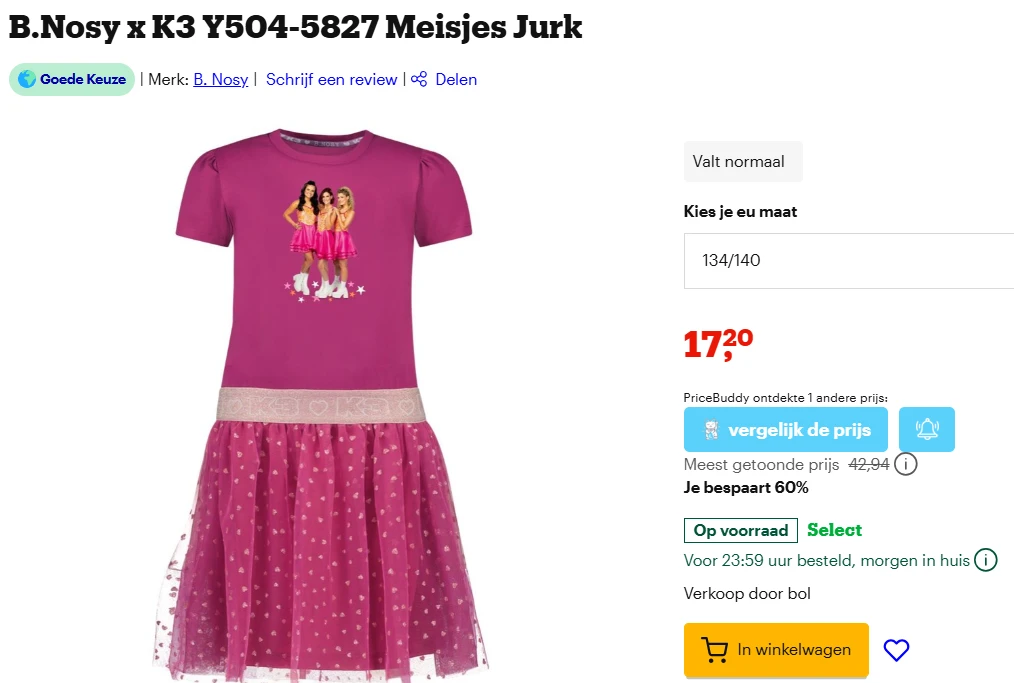The height and width of the screenshot is (683, 1014).
Task: Click the crossed-out 42,94 price
Action: pyautogui.click(x=868, y=464)
